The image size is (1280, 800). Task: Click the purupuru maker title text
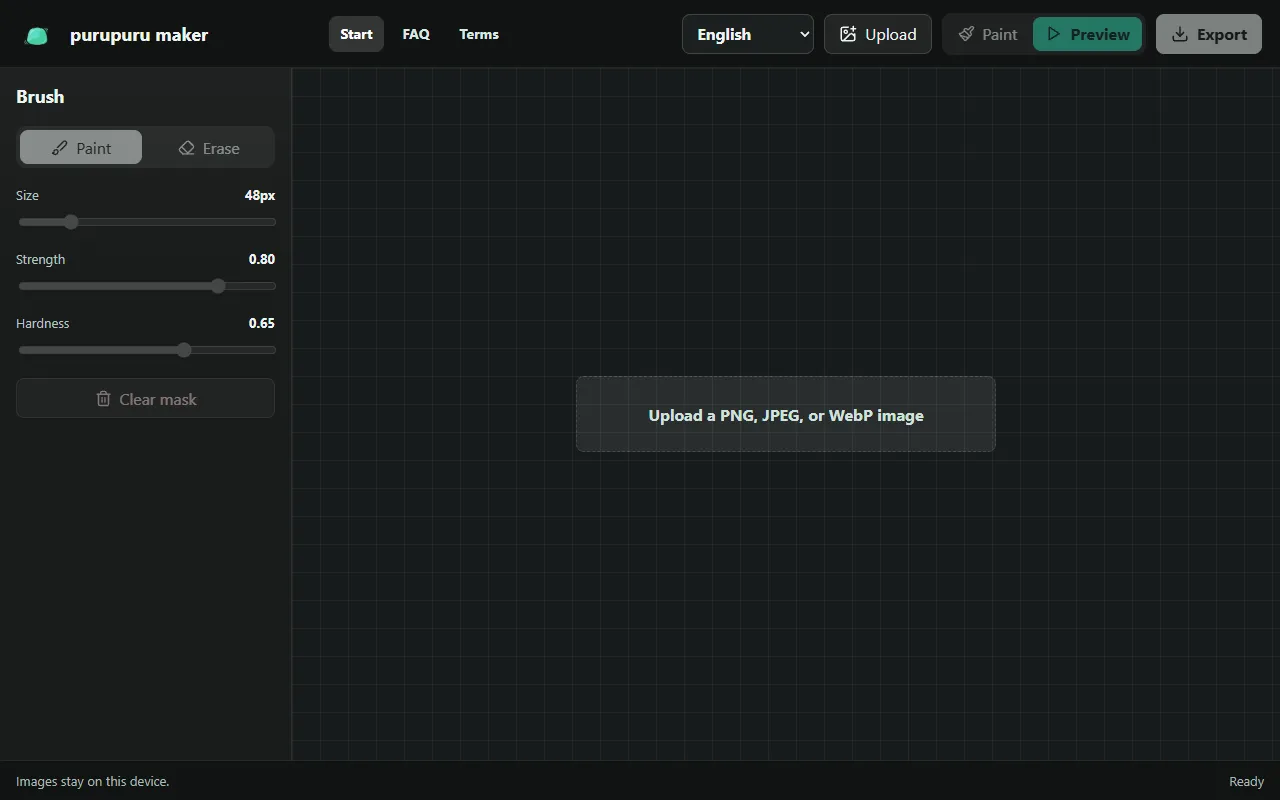click(x=139, y=35)
